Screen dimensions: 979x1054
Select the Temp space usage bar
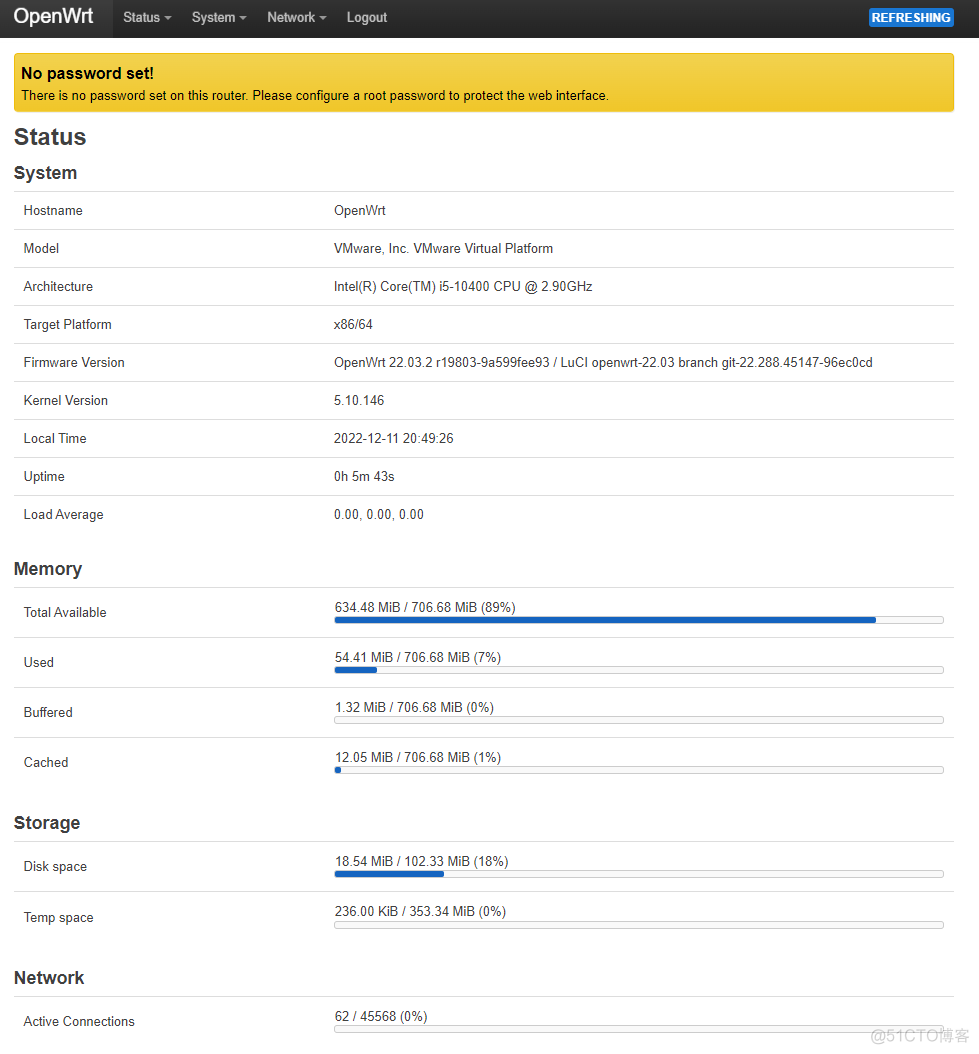pyautogui.click(x=639, y=924)
